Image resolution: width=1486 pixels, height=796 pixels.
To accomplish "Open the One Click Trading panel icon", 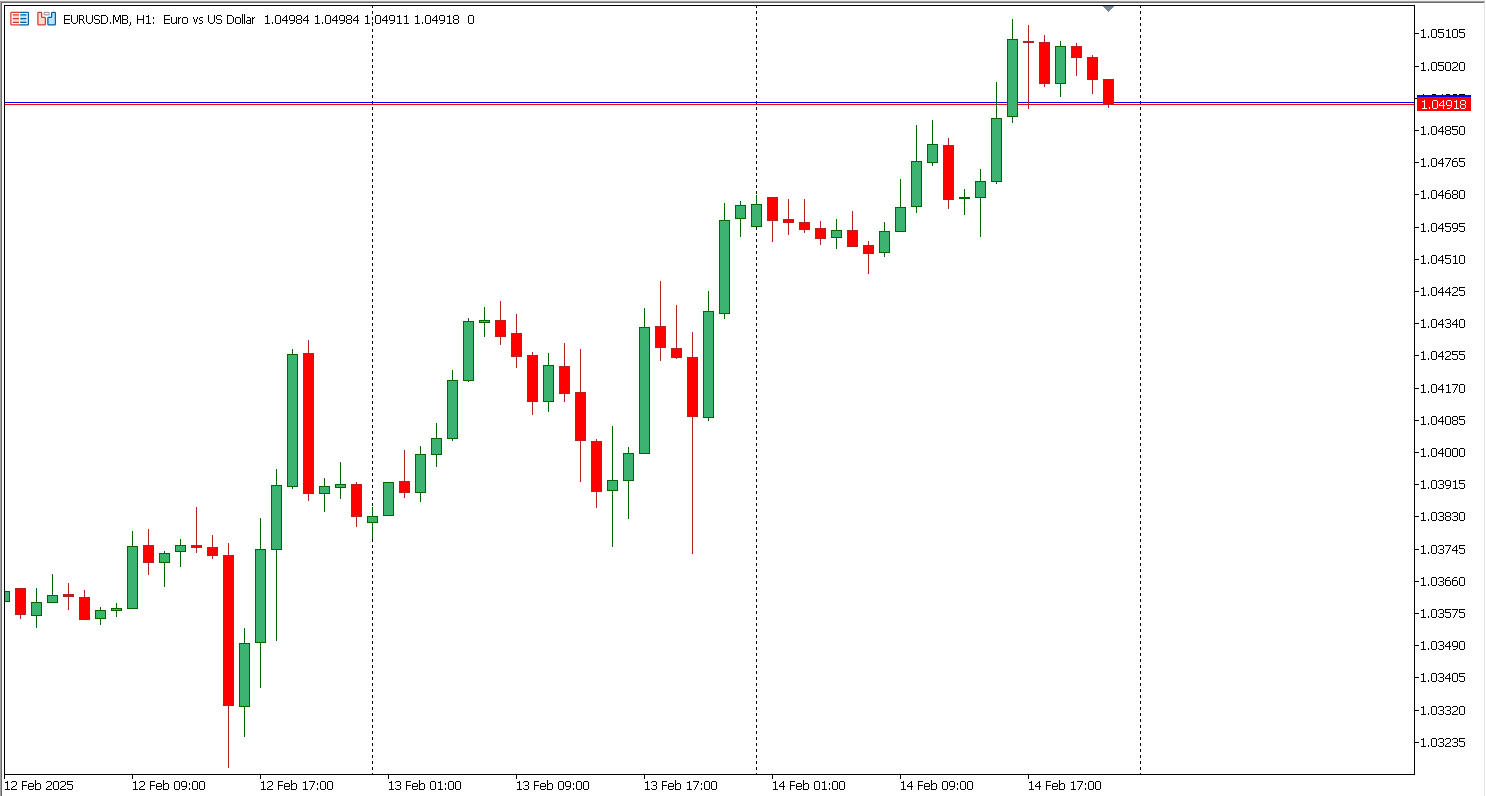I will click(20, 19).
